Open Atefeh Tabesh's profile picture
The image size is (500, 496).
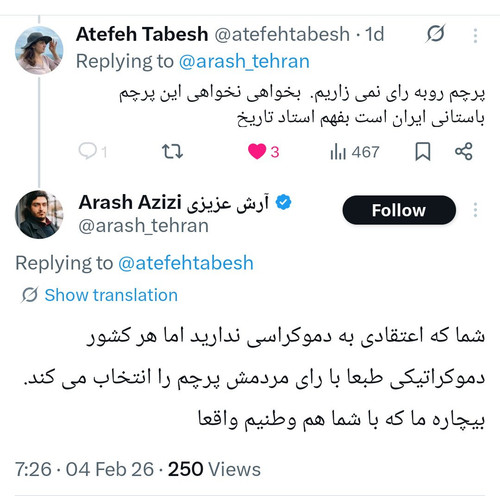[x=39, y=50]
